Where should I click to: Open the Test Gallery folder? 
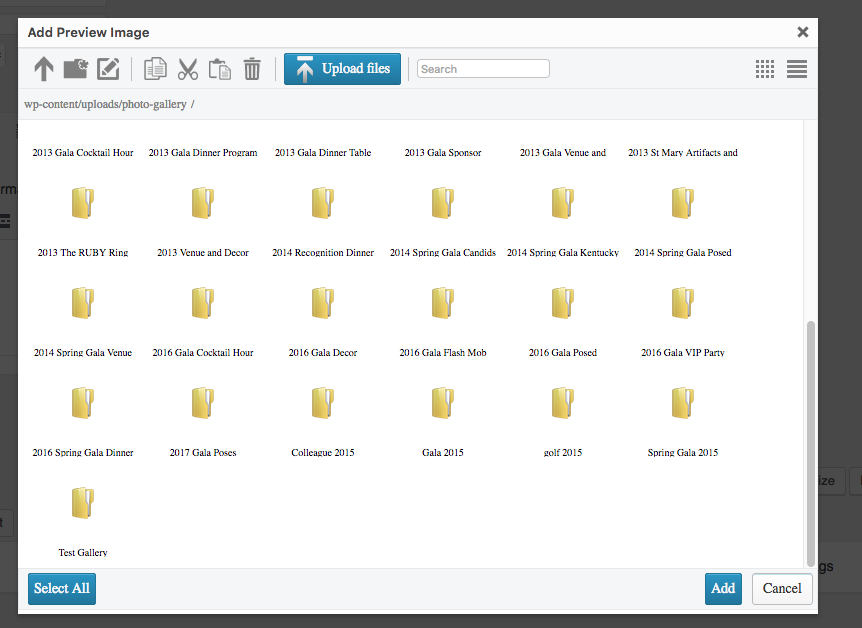click(x=83, y=503)
